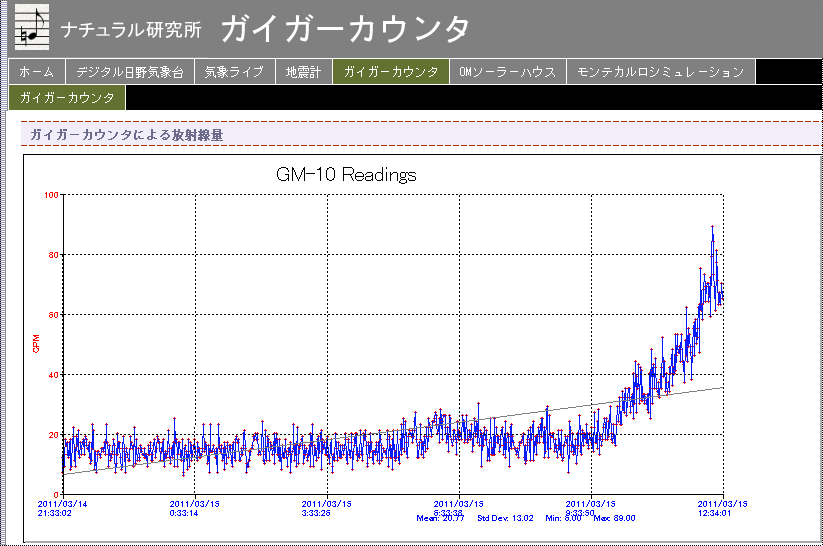Click the 100 y-axis value
This screenshot has width=823, height=546.
[x=51, y=195]
